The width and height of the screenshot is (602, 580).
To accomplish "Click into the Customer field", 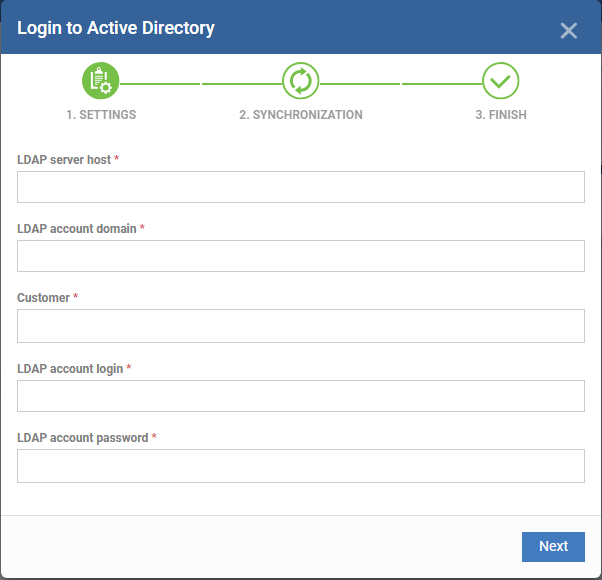I will point(301,326).
